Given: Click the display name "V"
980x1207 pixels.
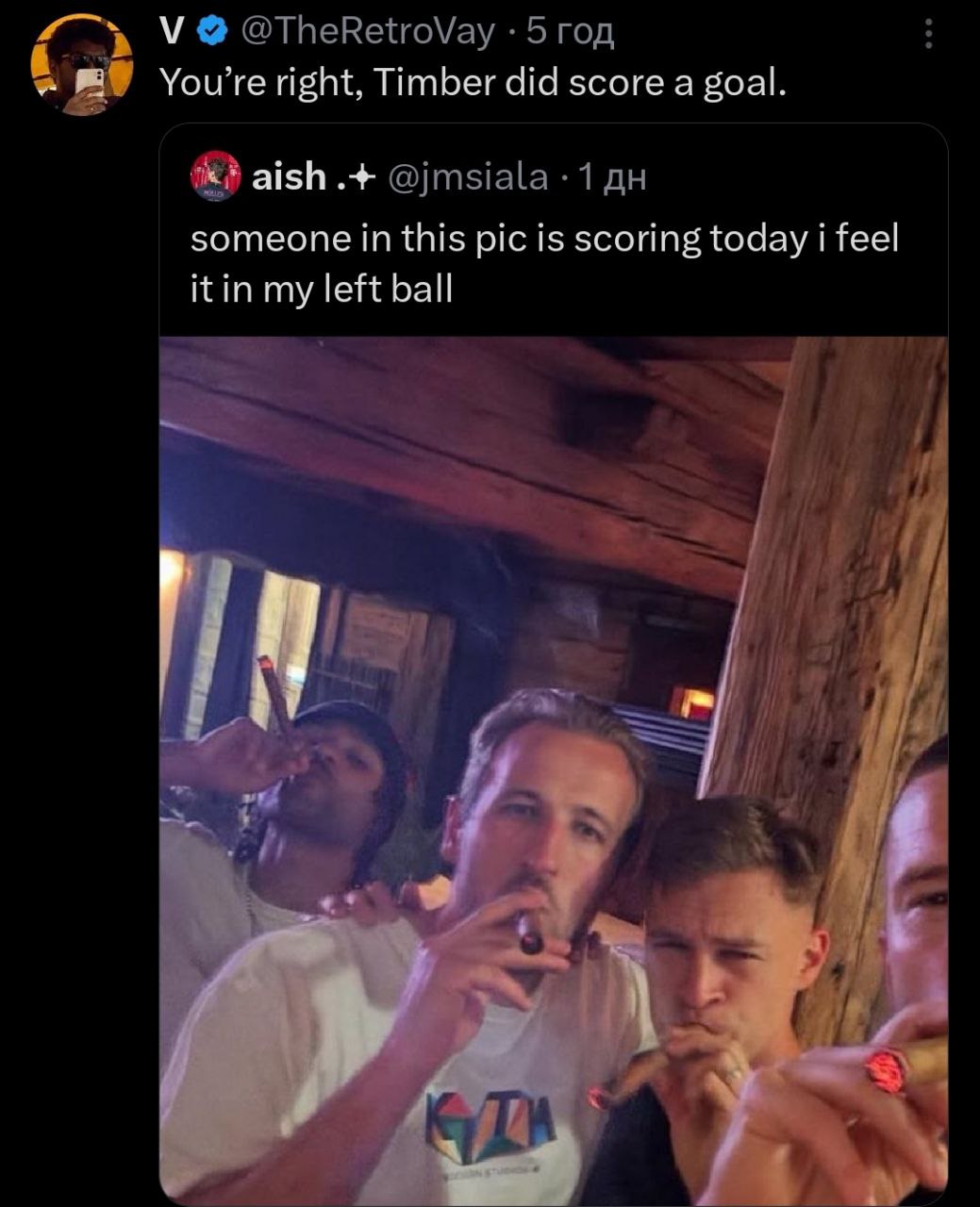Looking at the screenshot, I should 171,33.
